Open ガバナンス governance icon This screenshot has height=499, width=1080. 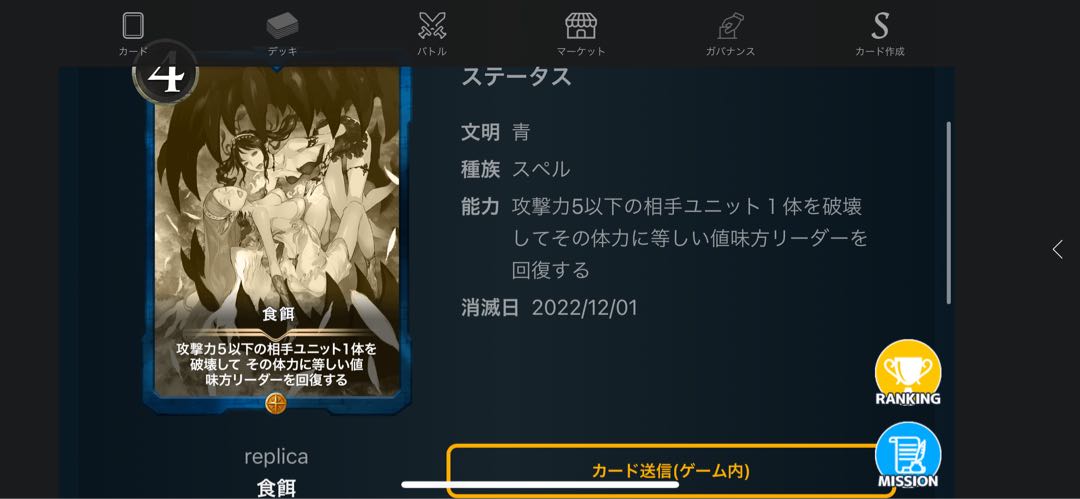[729, 26]
